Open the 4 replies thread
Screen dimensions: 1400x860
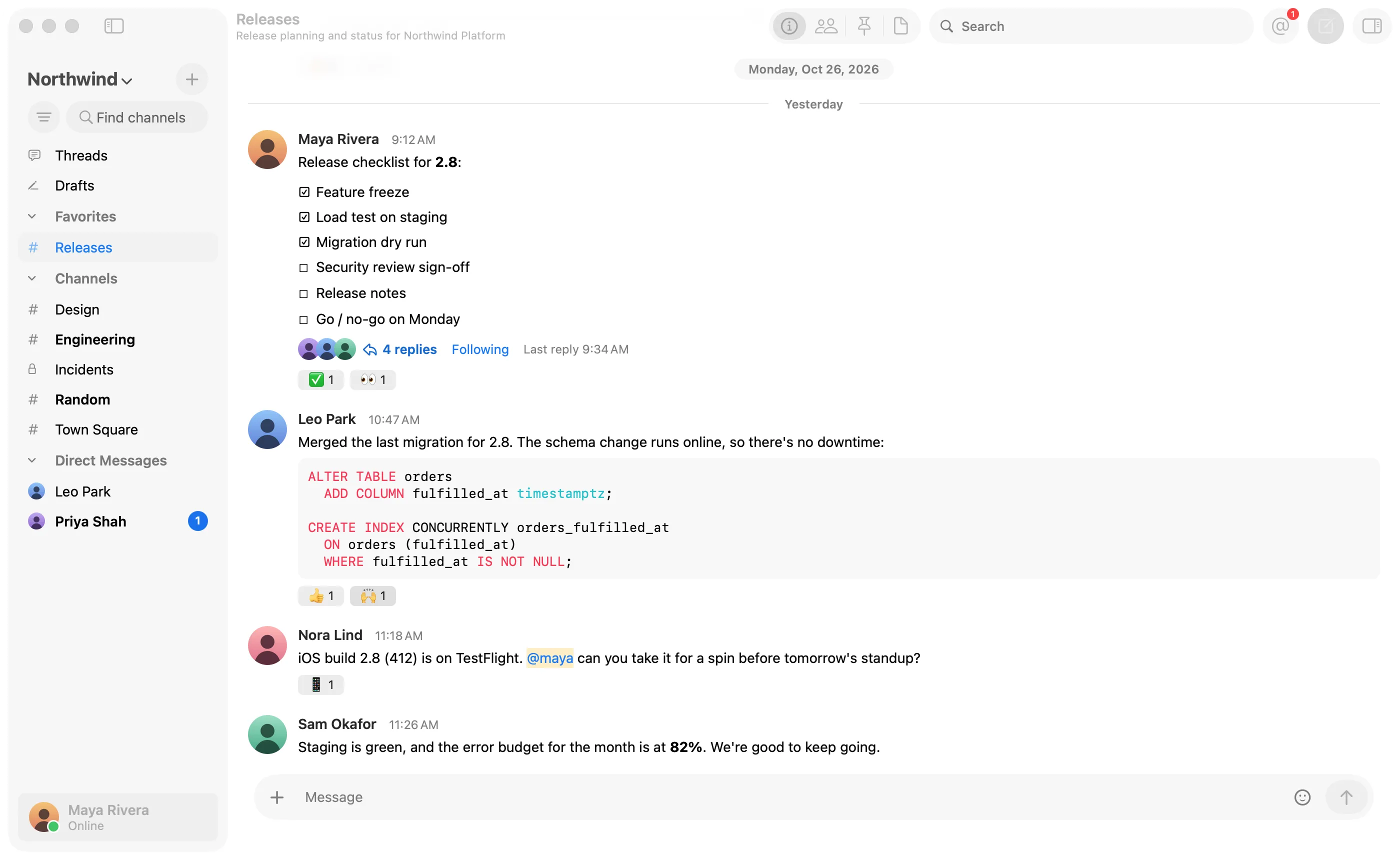coord(409,349)
